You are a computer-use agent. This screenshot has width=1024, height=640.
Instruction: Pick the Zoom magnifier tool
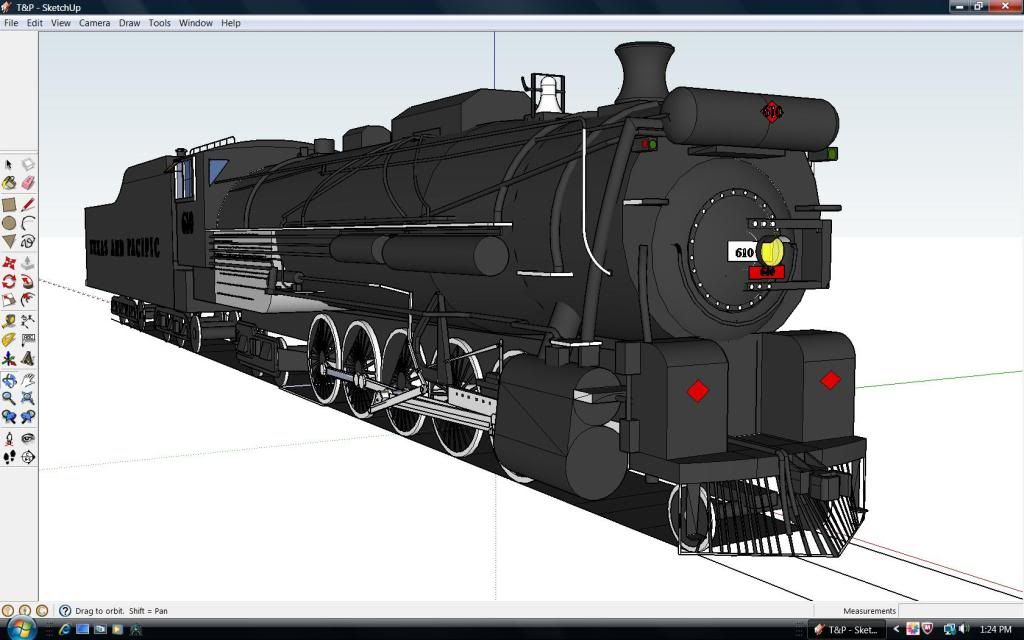(8, 398)
